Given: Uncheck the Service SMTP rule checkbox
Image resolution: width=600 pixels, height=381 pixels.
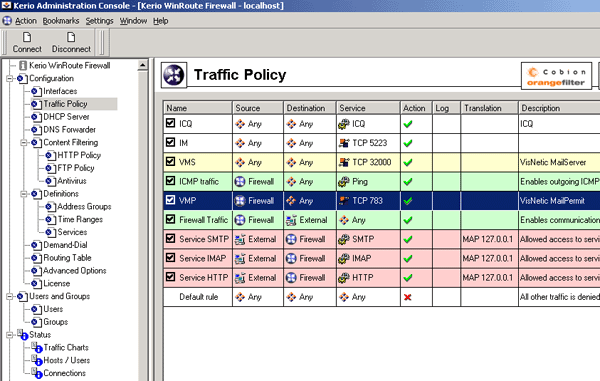Looking at the screenshot, I should click(171, 239).
